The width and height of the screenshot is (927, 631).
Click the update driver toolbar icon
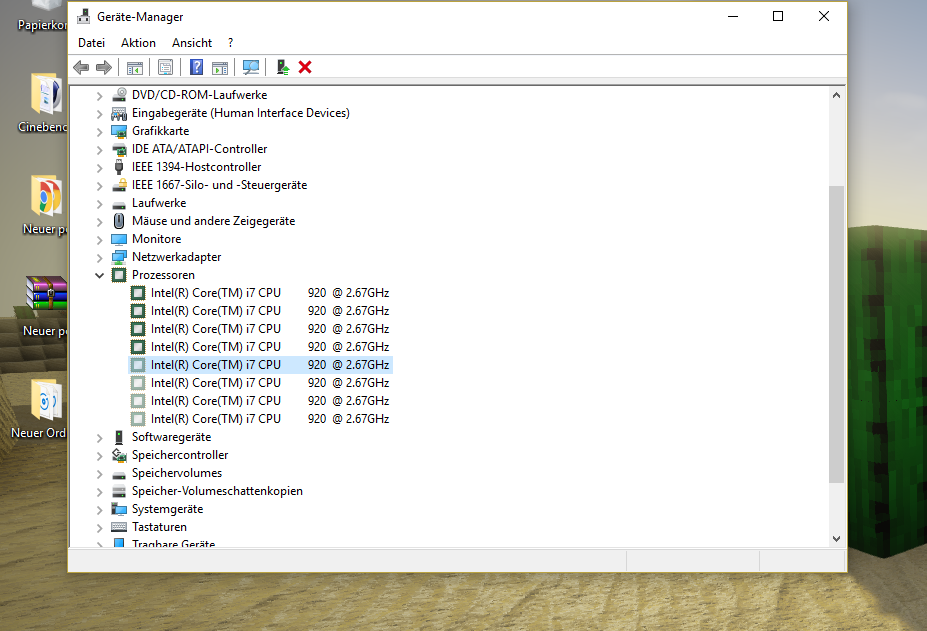(283, 67)
